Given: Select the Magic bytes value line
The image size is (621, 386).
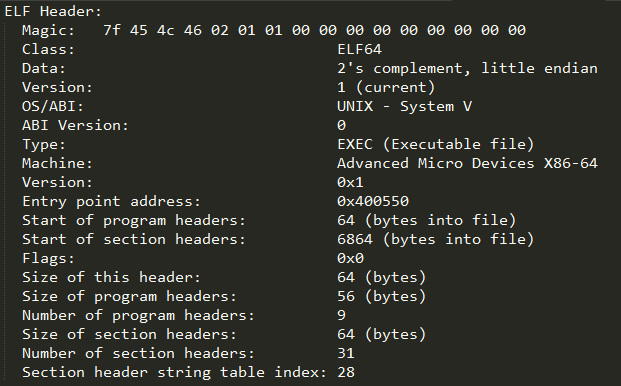Looking at the screenshot, I should (314, 30).
